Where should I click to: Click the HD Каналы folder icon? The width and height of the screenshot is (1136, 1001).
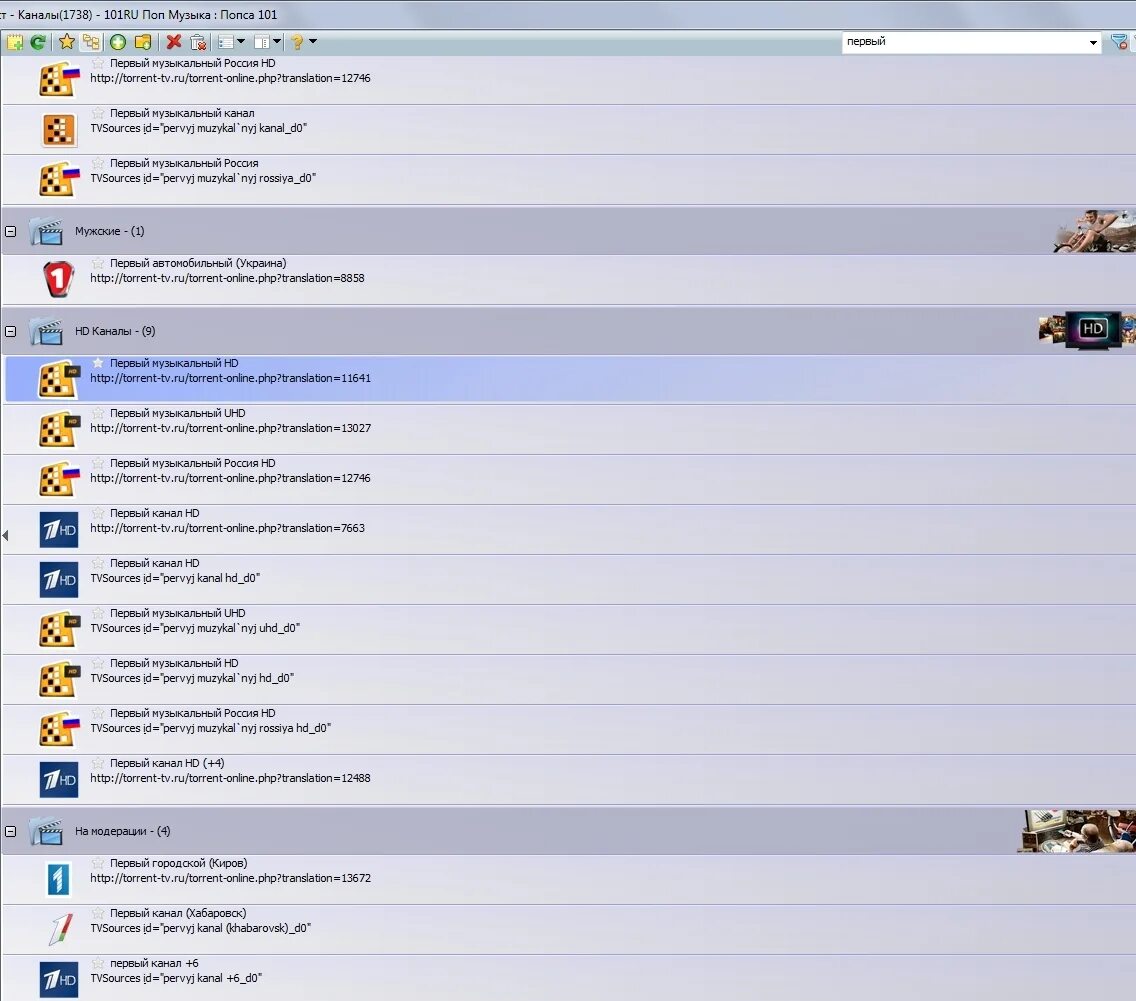[x=46, y=332]
